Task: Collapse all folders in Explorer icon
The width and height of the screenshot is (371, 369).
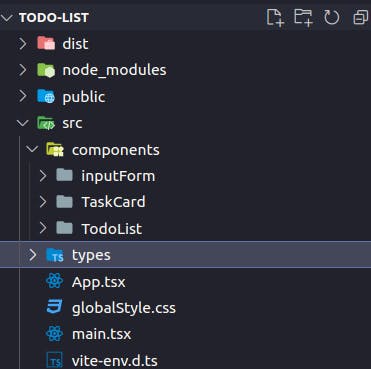Action: click(360, 17)
